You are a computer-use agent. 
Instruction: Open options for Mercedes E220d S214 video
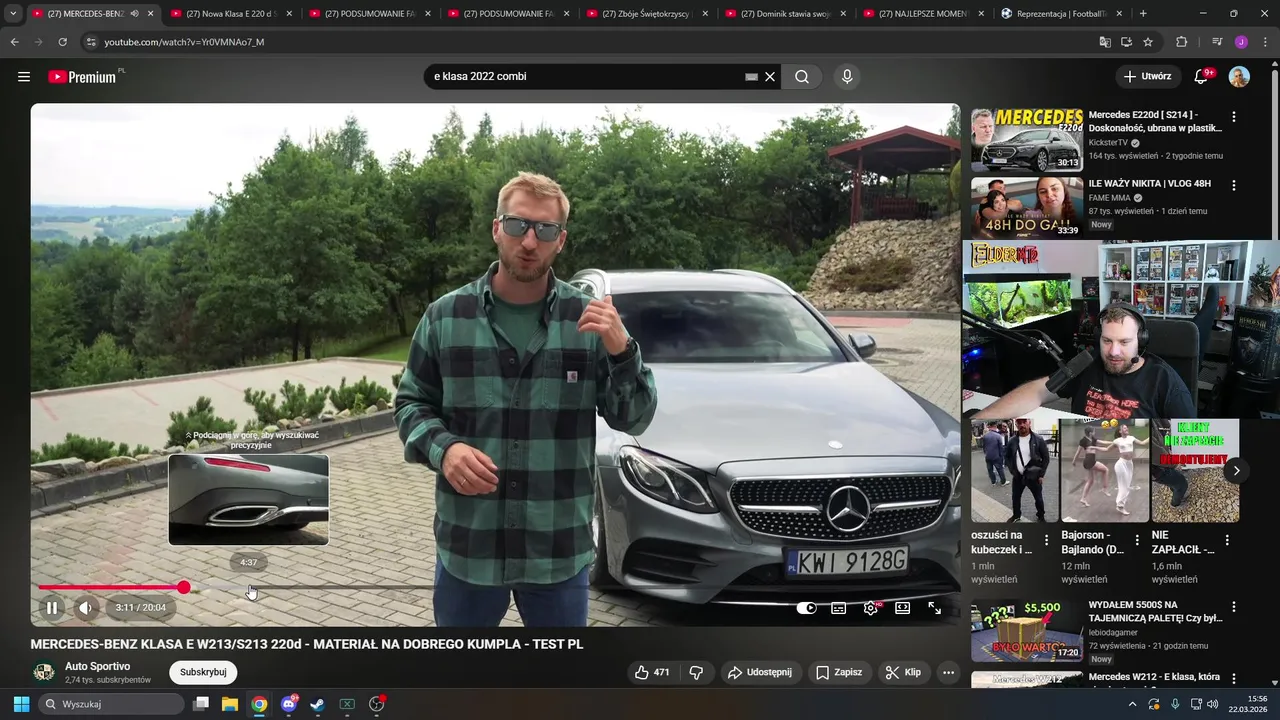coord(1234,117)
